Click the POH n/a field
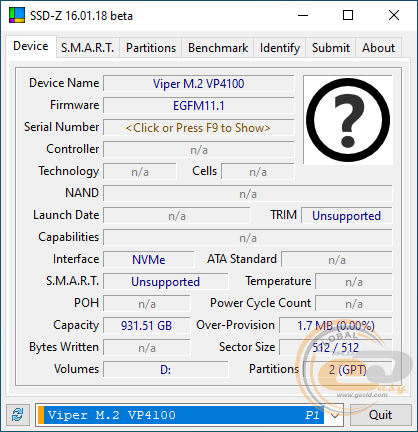 coord(147,304)
